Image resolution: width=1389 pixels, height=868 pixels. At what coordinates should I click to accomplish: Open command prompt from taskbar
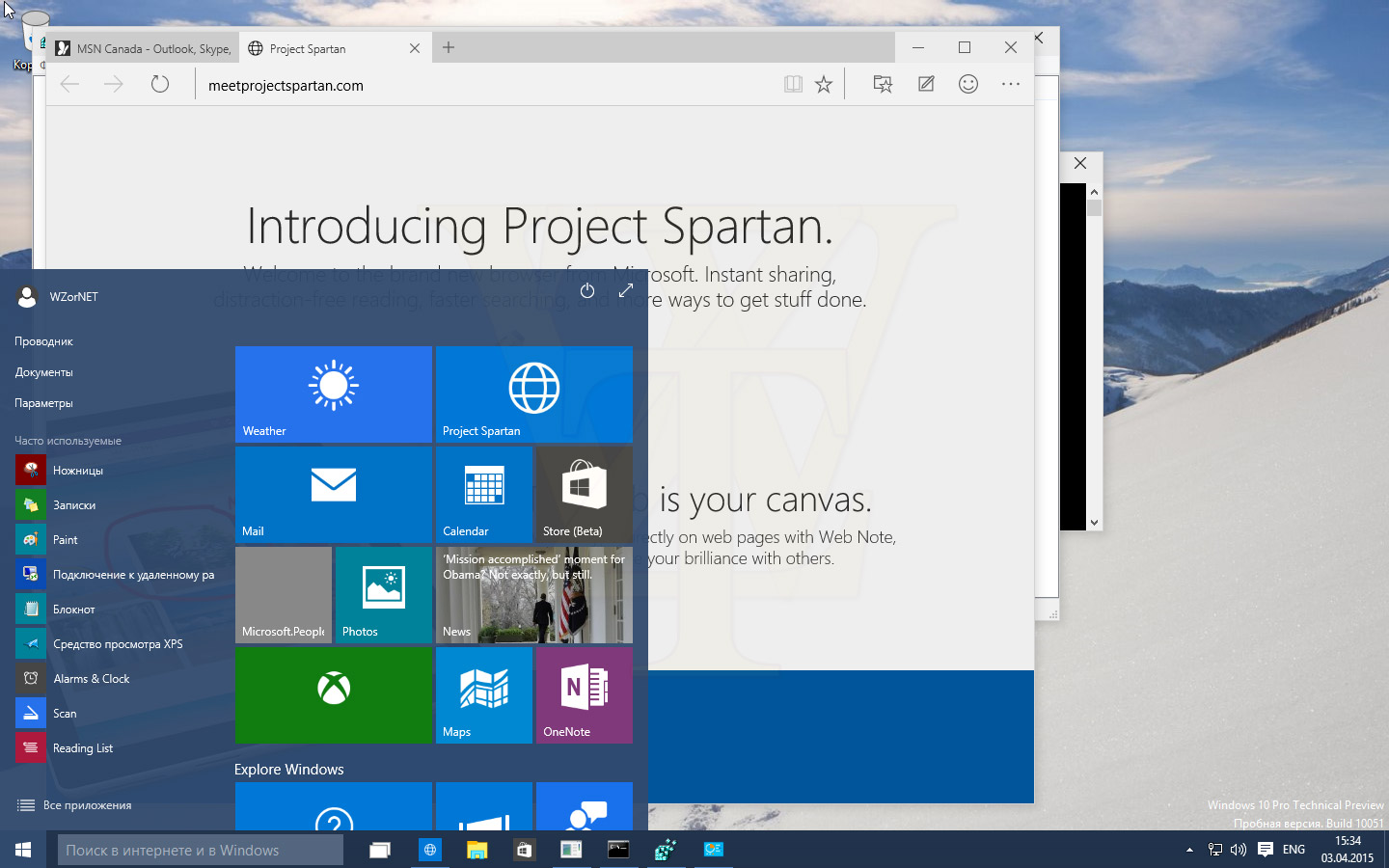[618, 850]
